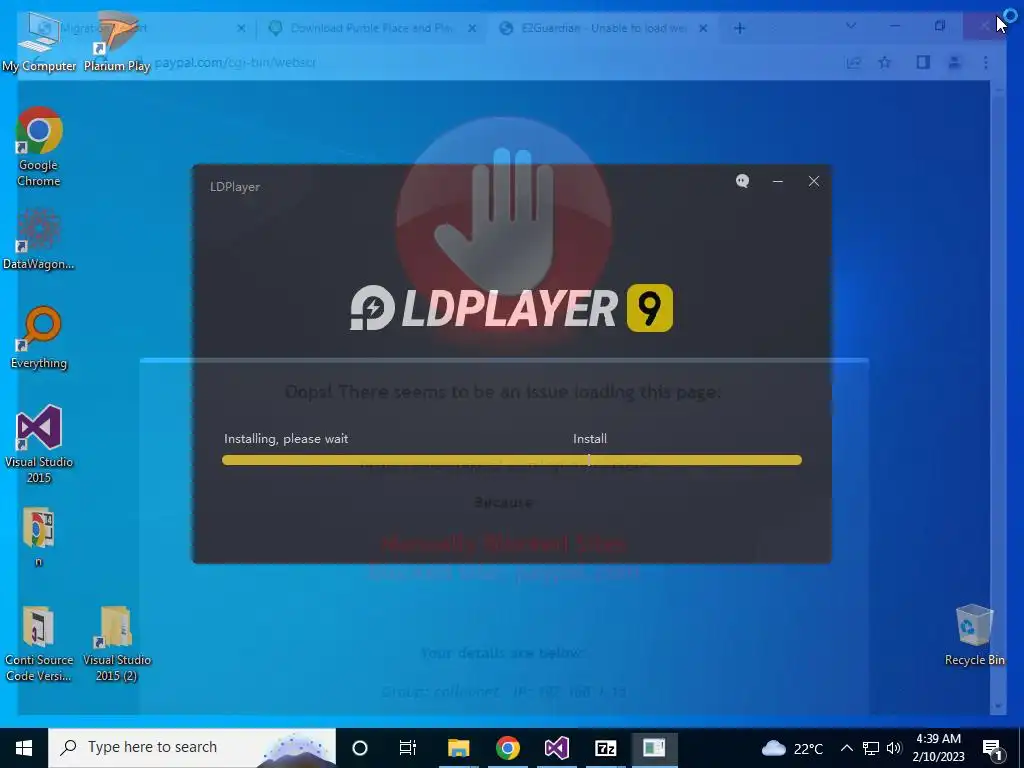This screenshot has width=1024, height=768.
Task: Close the Download Purble Place Chrome tab
Action: [x=472, y=28]
